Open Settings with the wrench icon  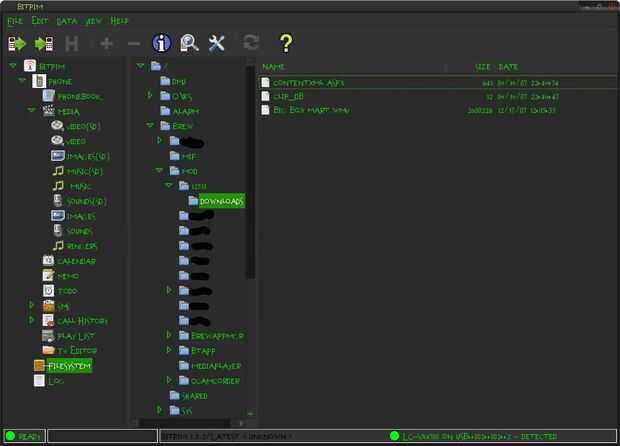pos(216,43)
